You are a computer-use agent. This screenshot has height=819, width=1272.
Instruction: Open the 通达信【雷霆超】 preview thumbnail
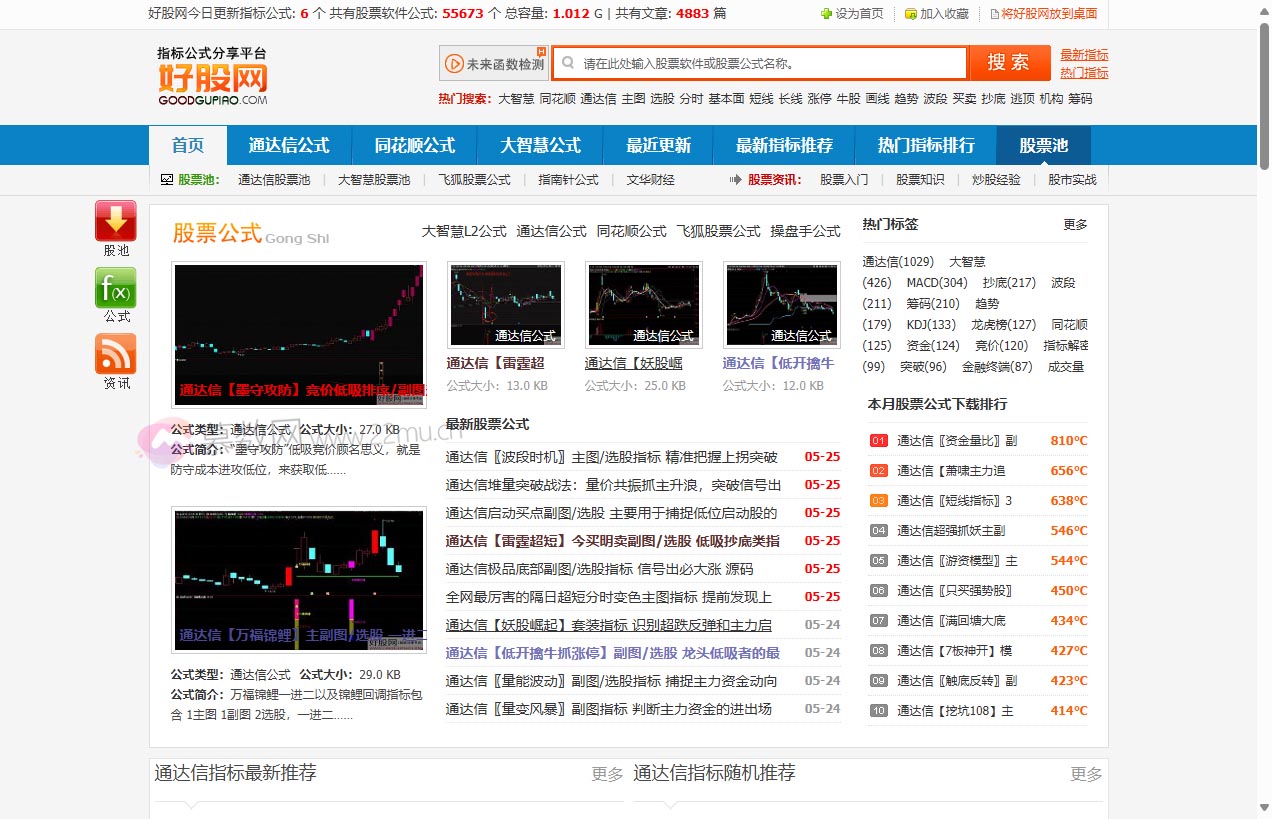(x=505, y=304)
